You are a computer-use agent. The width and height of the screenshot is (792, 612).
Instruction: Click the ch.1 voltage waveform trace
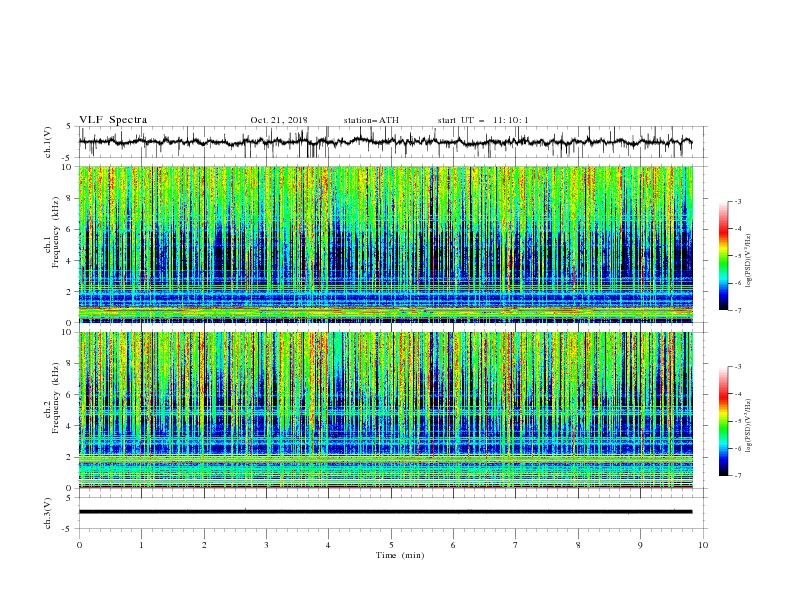pyautogui.click(x=385, y=142)
